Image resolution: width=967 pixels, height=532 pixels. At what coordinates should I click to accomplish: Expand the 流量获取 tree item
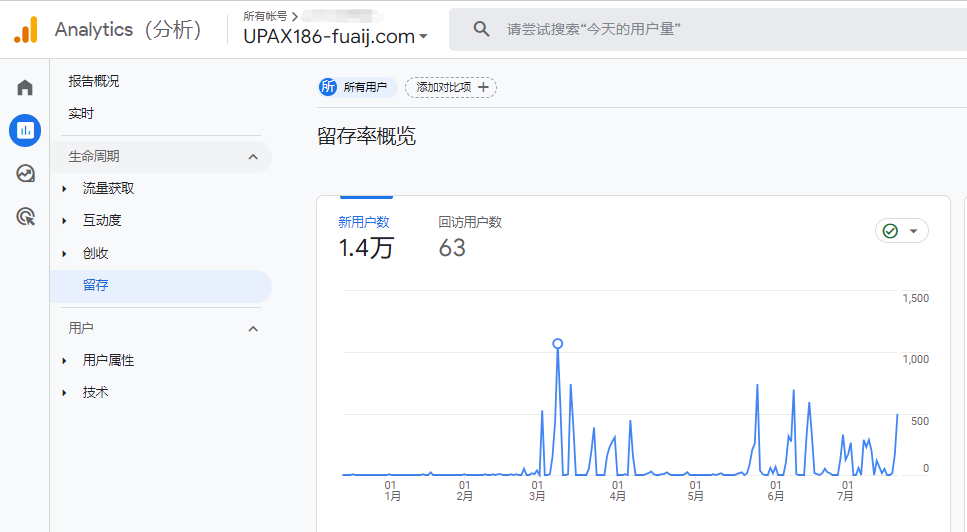pyautogui.click(x=65, y=189)
